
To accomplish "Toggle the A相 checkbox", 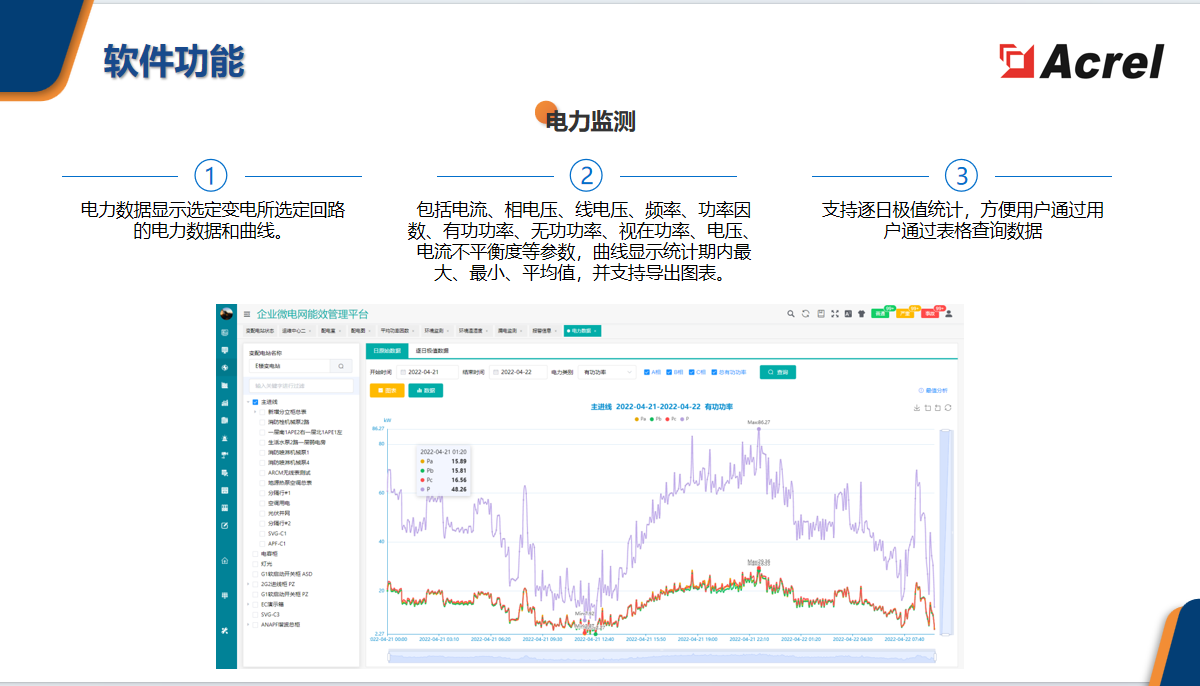I will pos(647,372).
